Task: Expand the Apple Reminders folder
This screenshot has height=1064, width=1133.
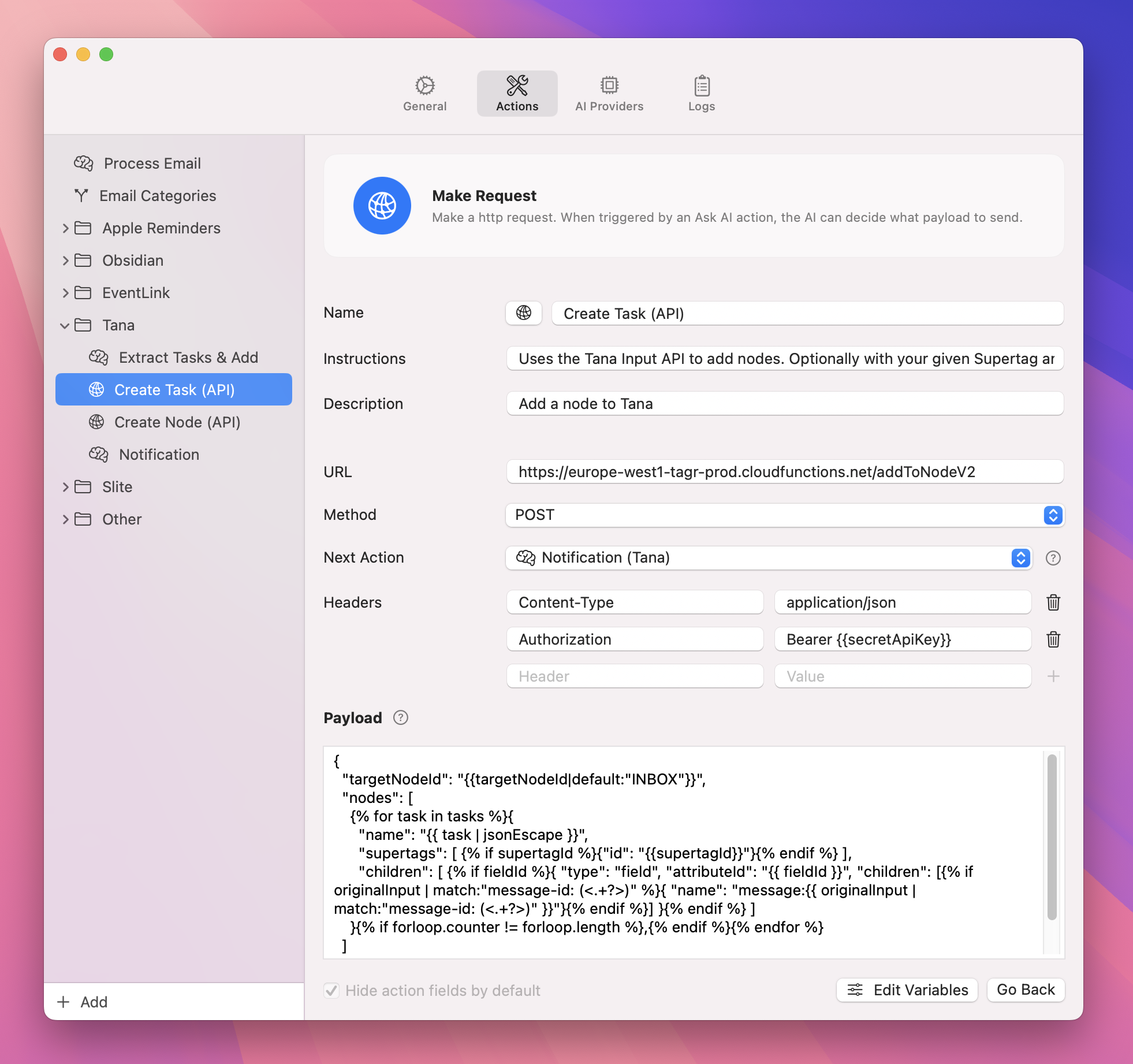Action: coord(65,228)
